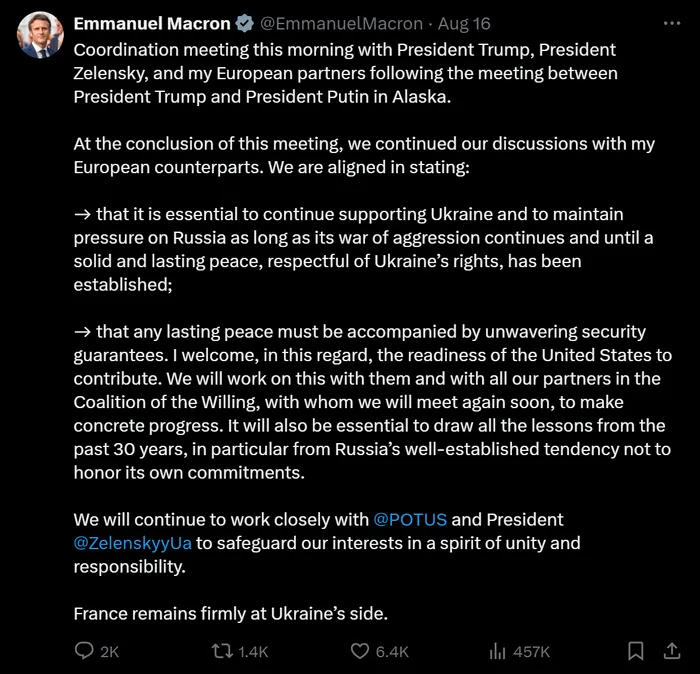Click the line 'France remains firmly at Ukraine's side'
This screenshot has height=674, width=700.
230,613
